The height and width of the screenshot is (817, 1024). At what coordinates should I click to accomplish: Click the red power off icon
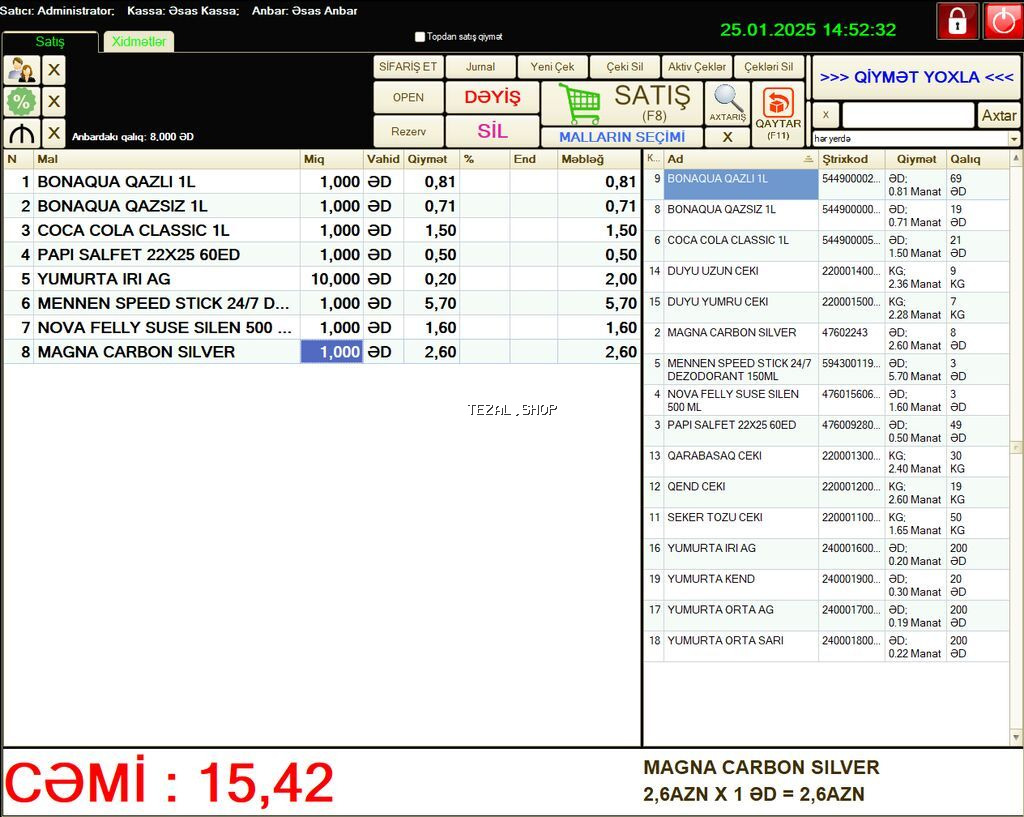pyautogui.click(x=1003, y=21)
